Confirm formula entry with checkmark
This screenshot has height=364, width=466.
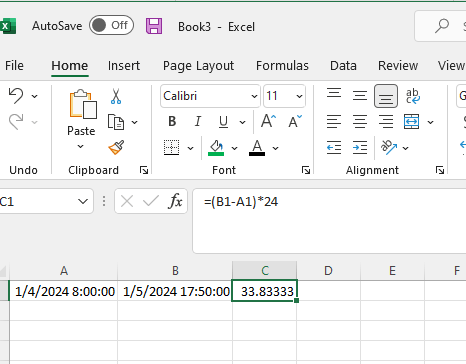coord(151,201)
